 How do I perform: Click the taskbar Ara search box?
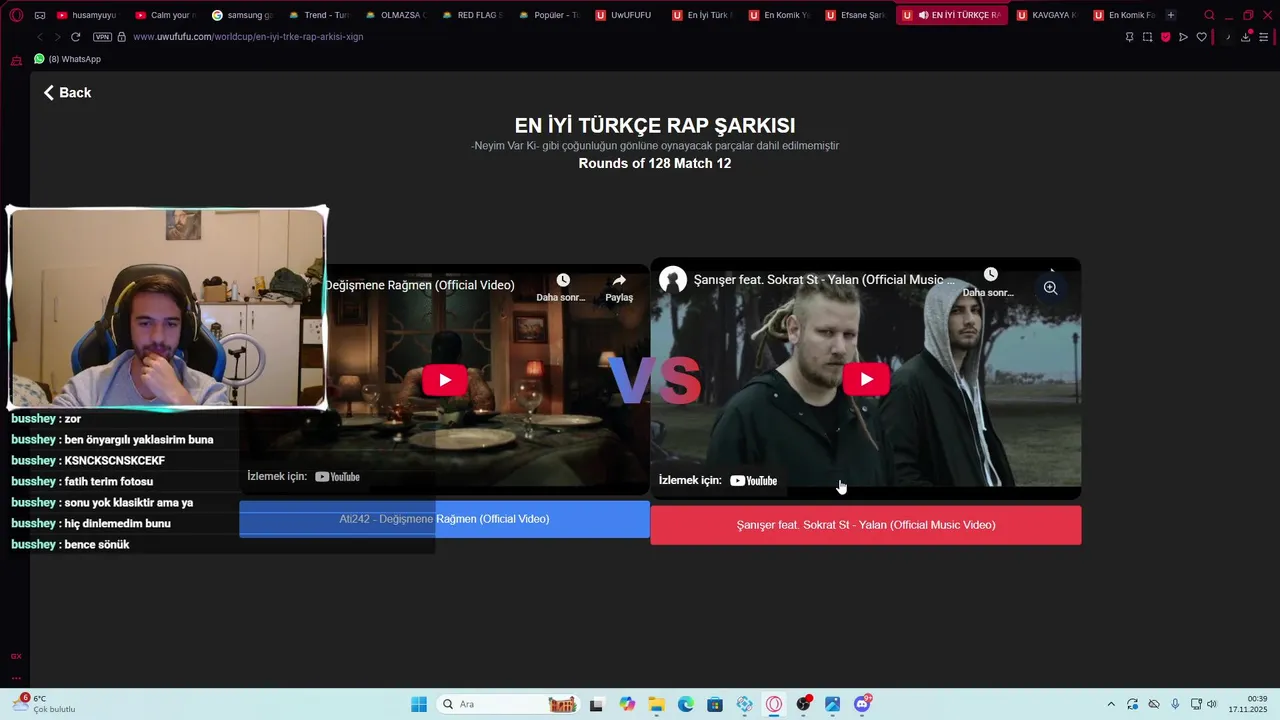click(x=508, y=704)
